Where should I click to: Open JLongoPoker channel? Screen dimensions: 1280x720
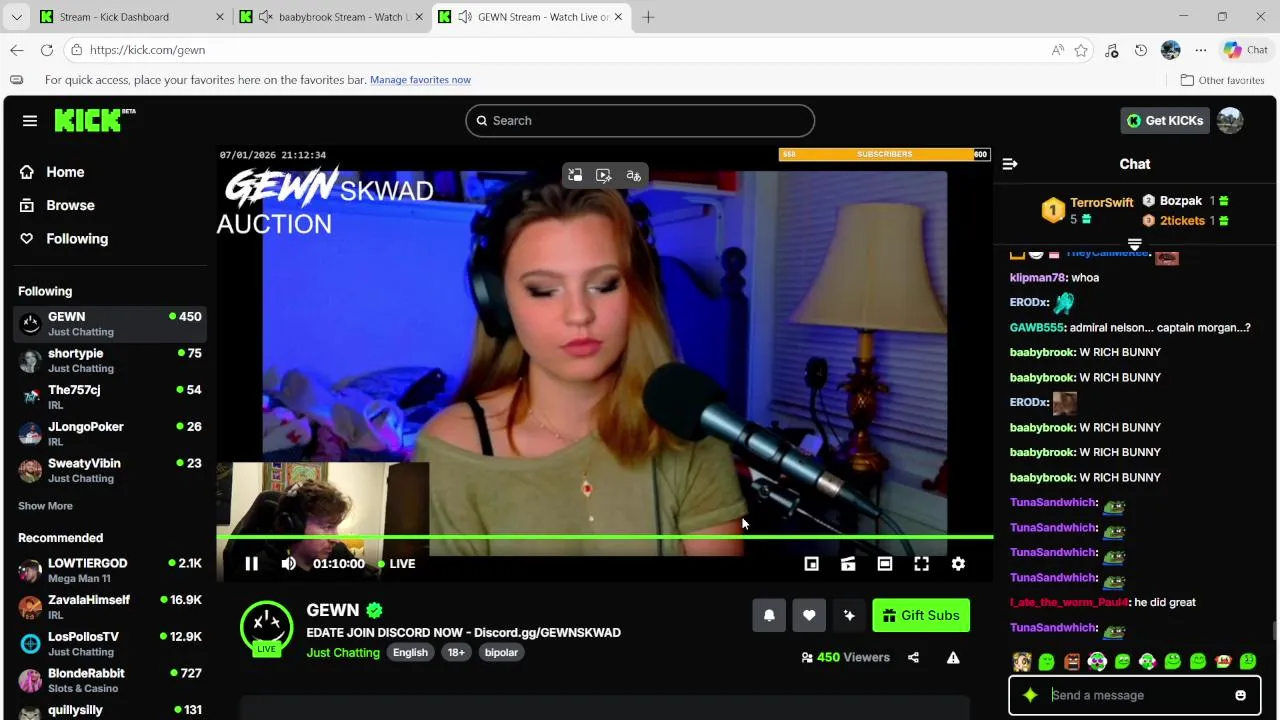[x=110, y=433]
